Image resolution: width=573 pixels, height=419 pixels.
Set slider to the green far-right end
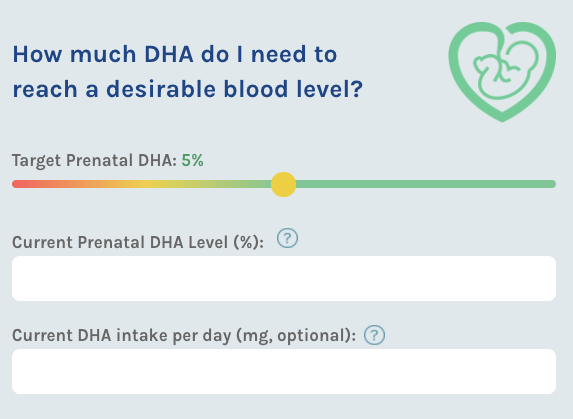[x=551, y=184]
